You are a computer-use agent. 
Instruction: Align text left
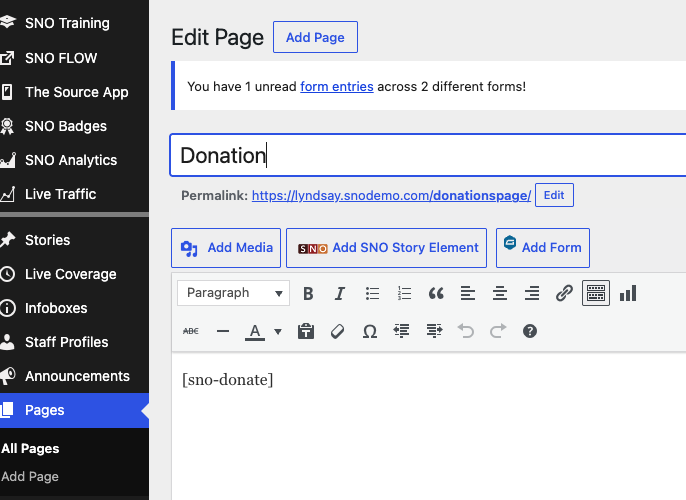tap(468, 293)
